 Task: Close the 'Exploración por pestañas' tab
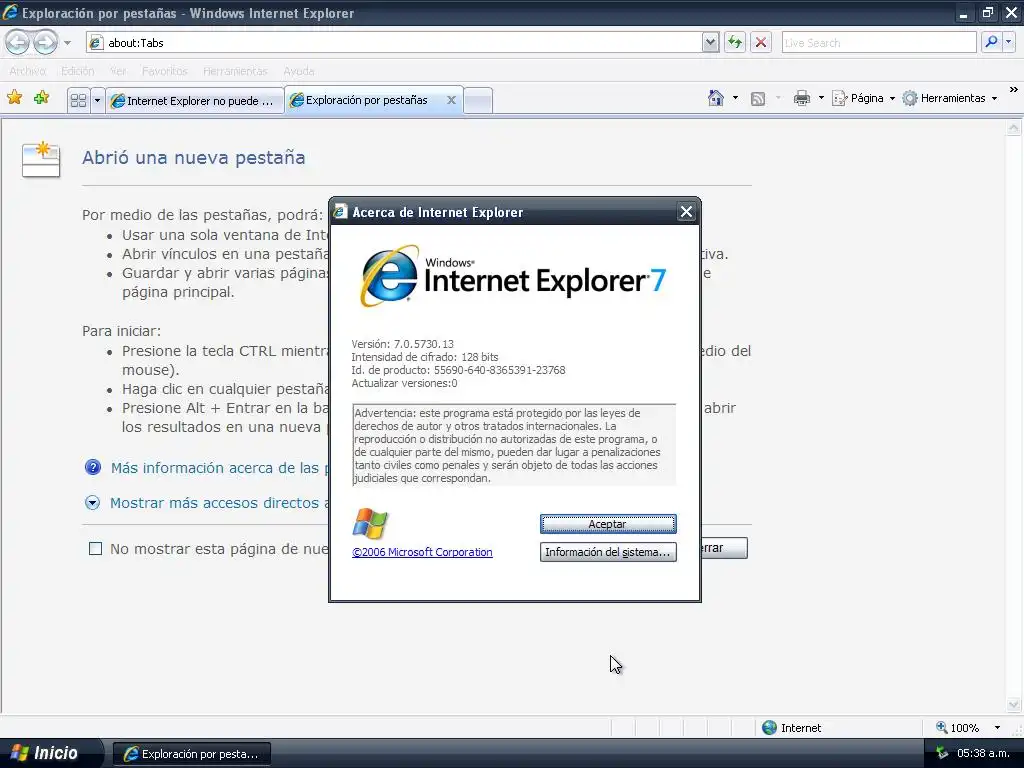(x=451, y=100)
